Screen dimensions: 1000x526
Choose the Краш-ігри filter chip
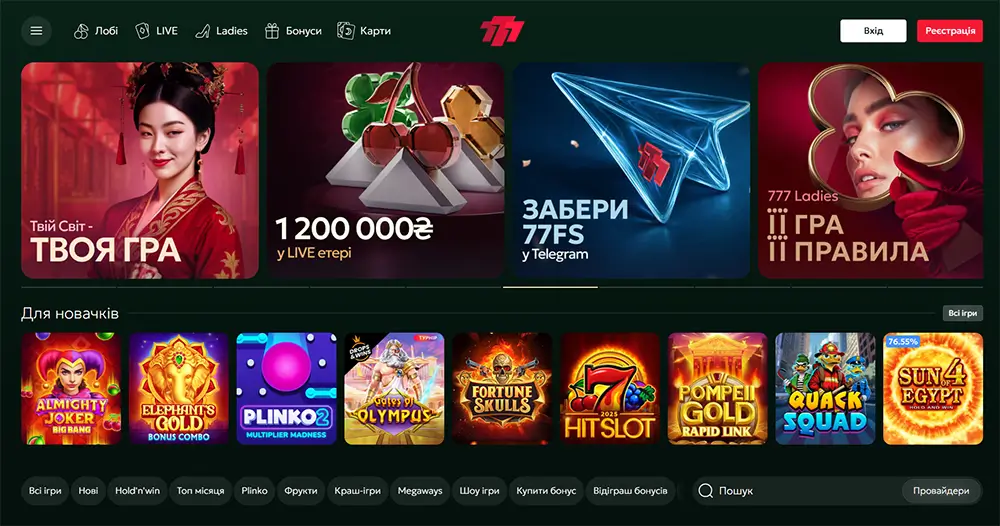tap(357, 490)
